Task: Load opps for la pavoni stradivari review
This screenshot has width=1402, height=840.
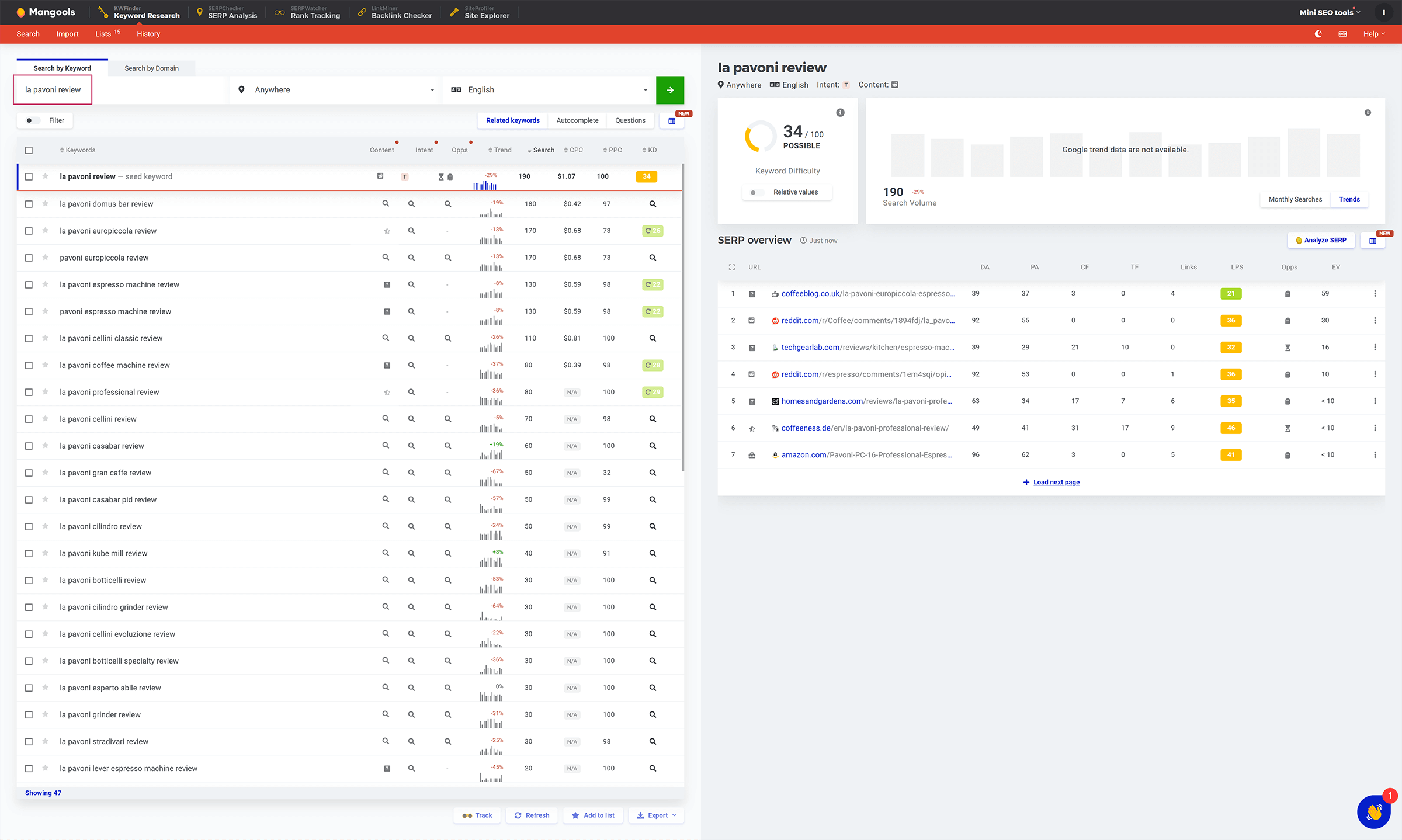Action: tap(447, 741)
